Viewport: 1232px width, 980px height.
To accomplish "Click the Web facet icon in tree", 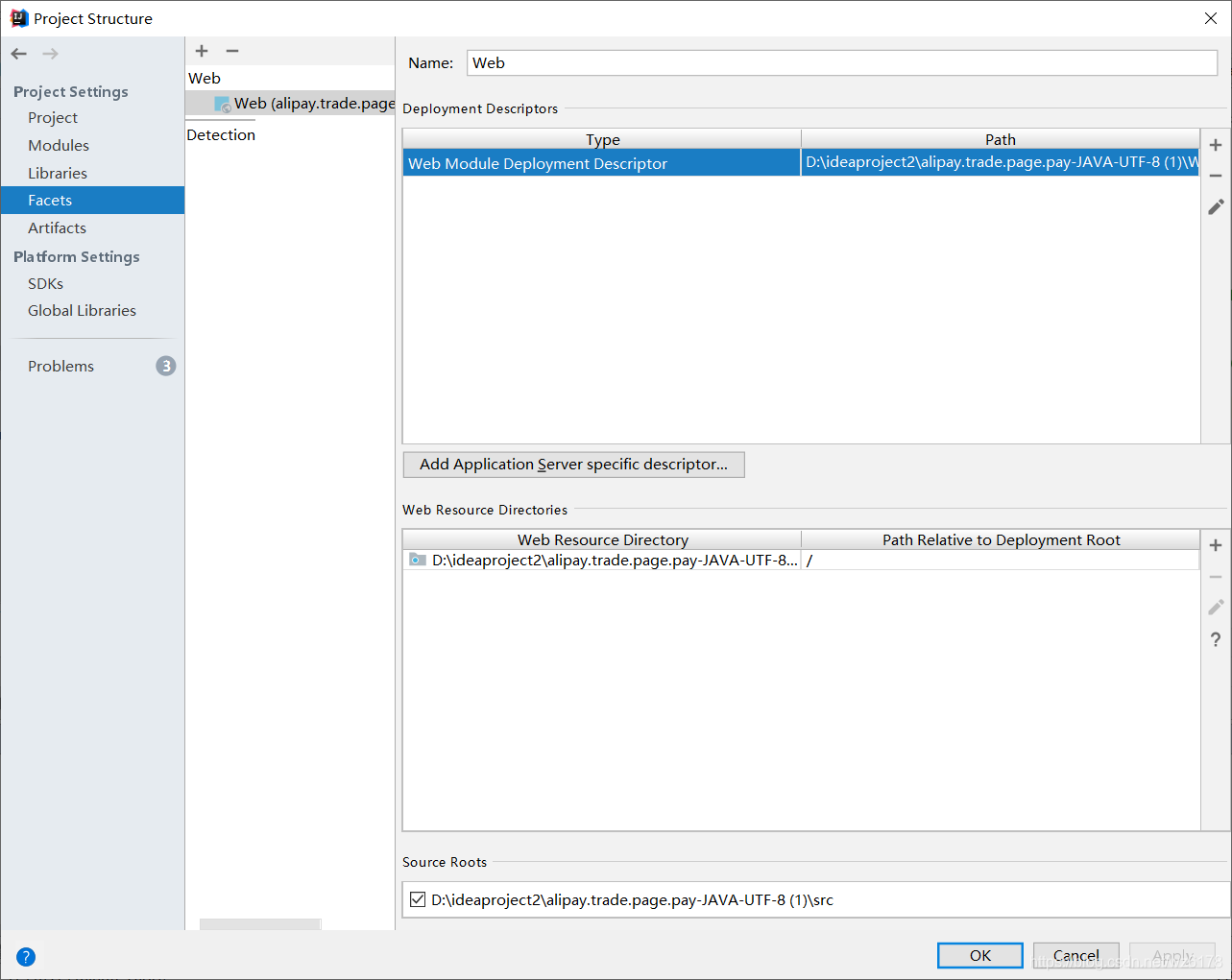I will point(223,104).
